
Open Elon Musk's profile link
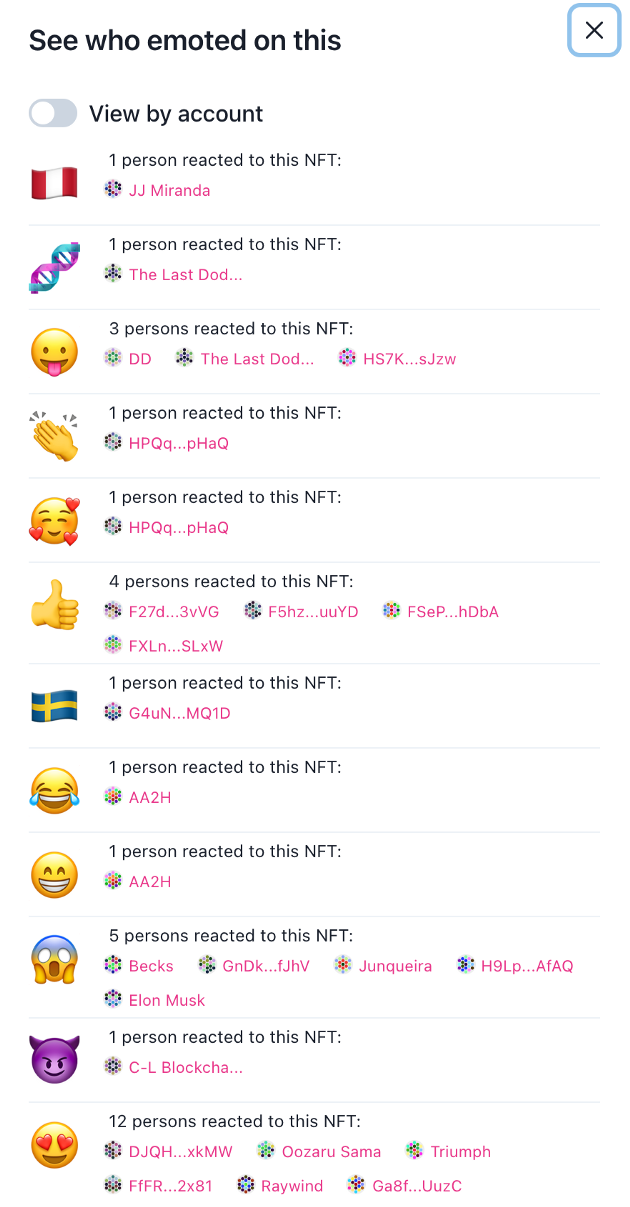166,1000
